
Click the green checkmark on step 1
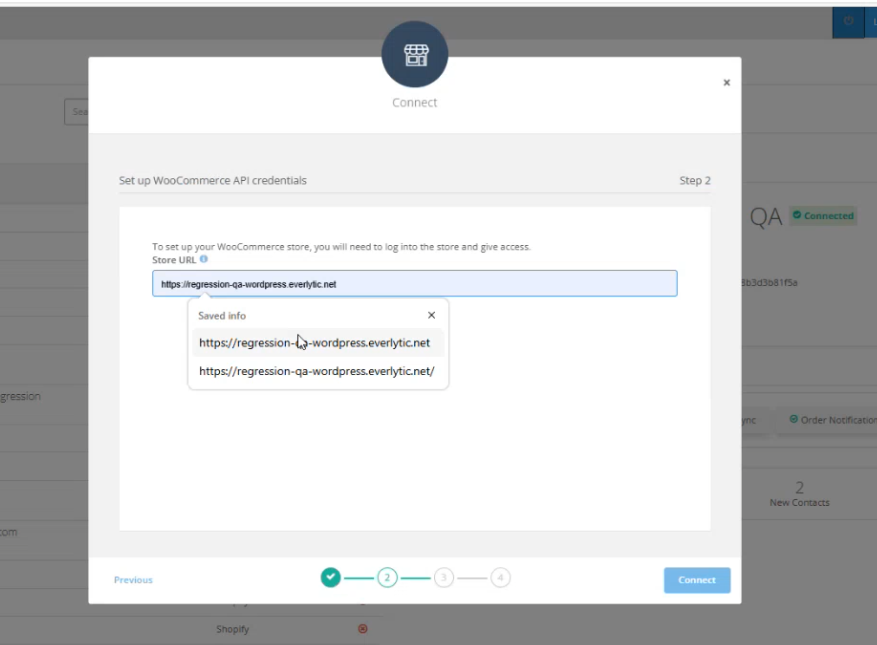(330, 578)
